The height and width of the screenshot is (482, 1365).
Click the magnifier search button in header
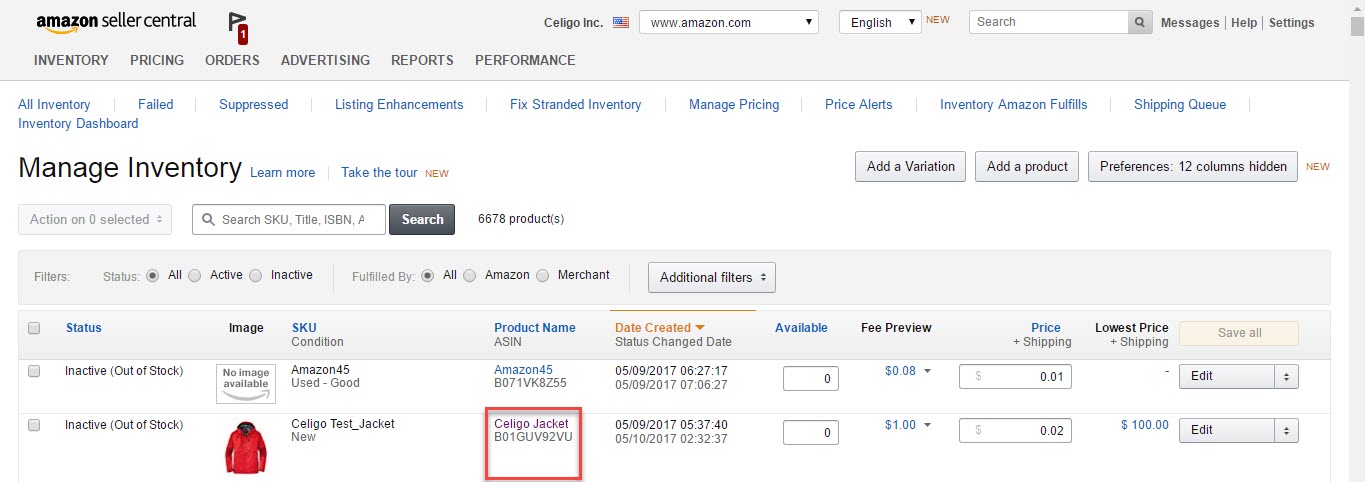pos(1140,22)
